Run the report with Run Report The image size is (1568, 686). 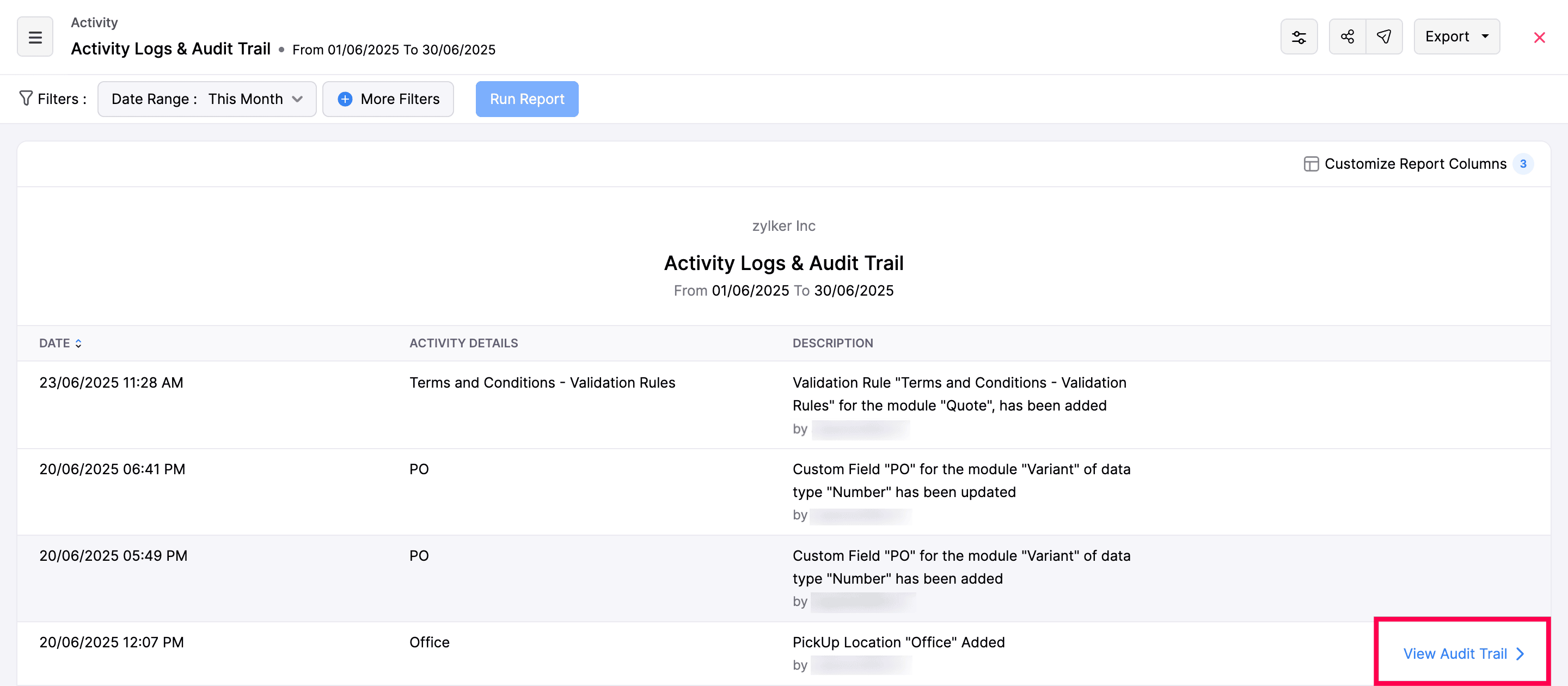(x=526, y=99)
